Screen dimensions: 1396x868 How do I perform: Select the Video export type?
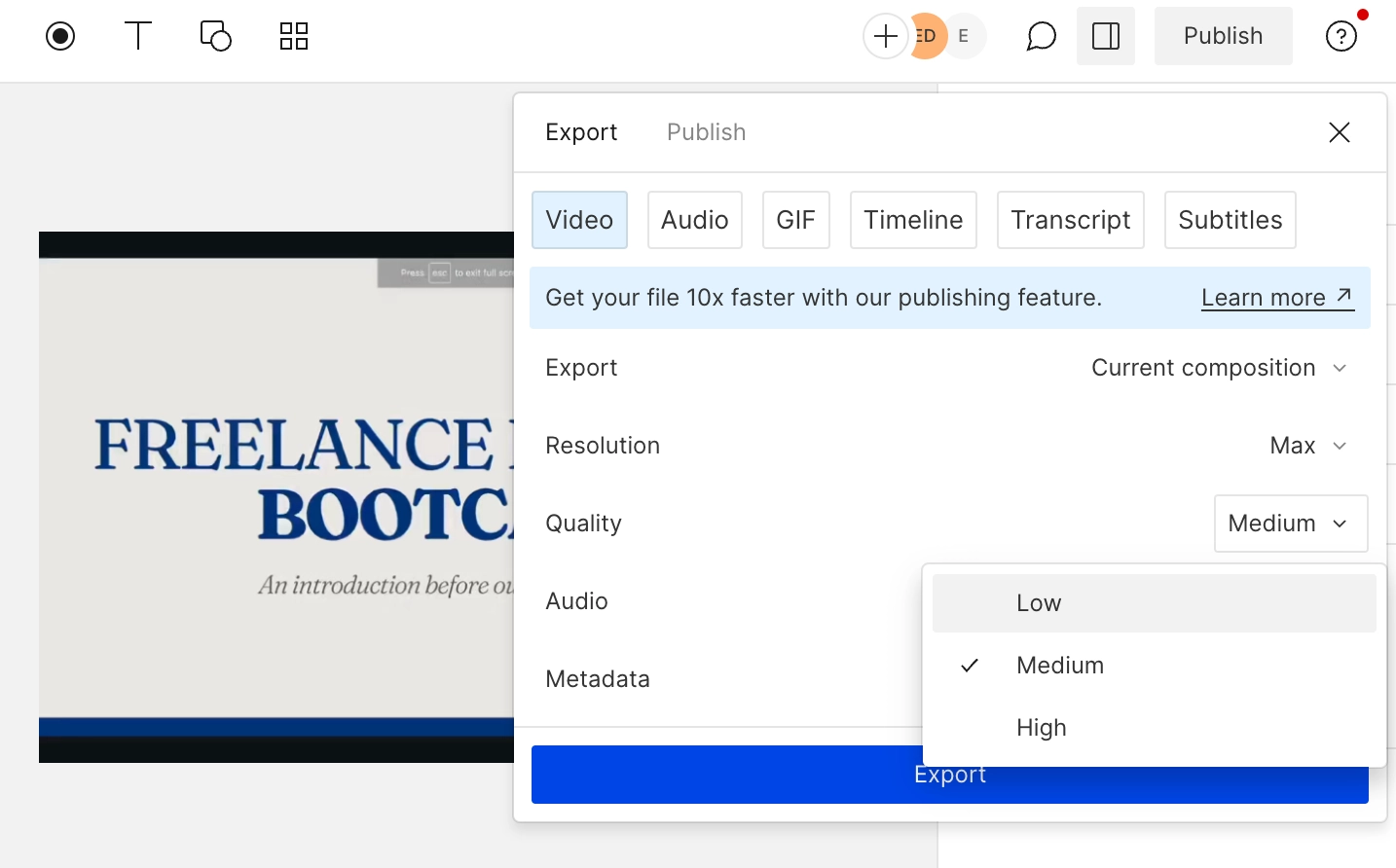click(579, 220)
